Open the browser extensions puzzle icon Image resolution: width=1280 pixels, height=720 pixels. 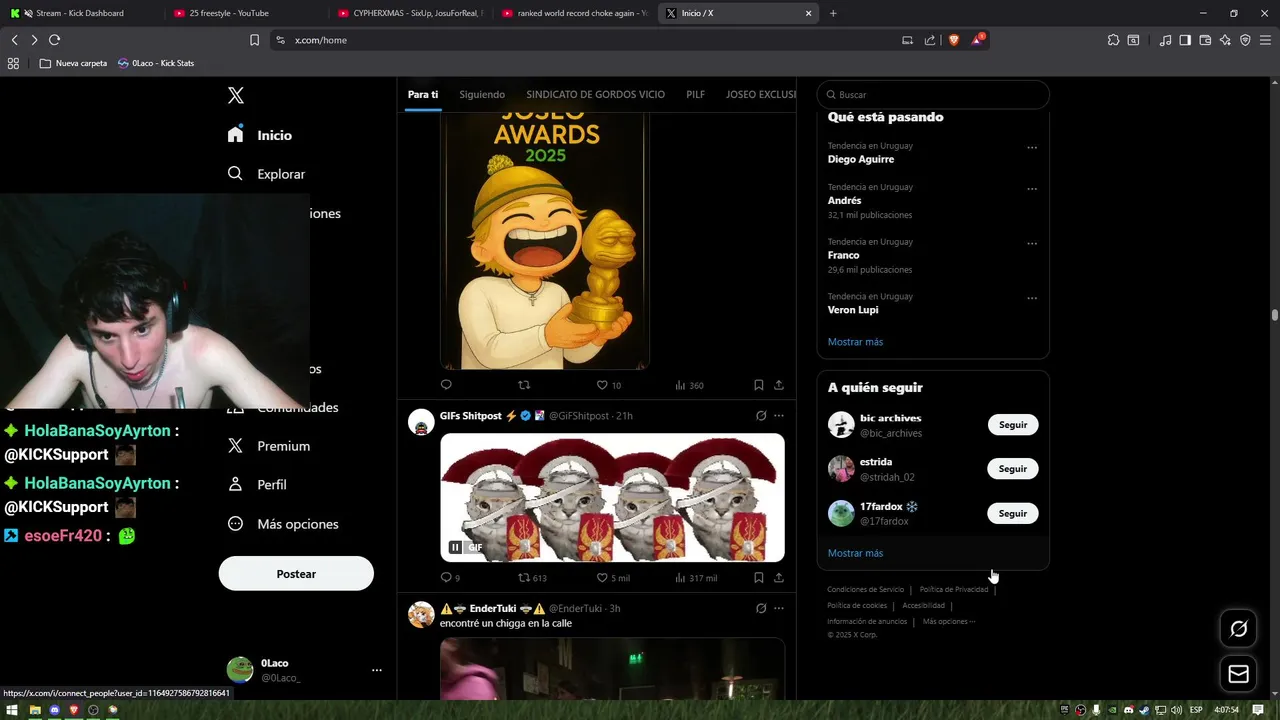1113,40
